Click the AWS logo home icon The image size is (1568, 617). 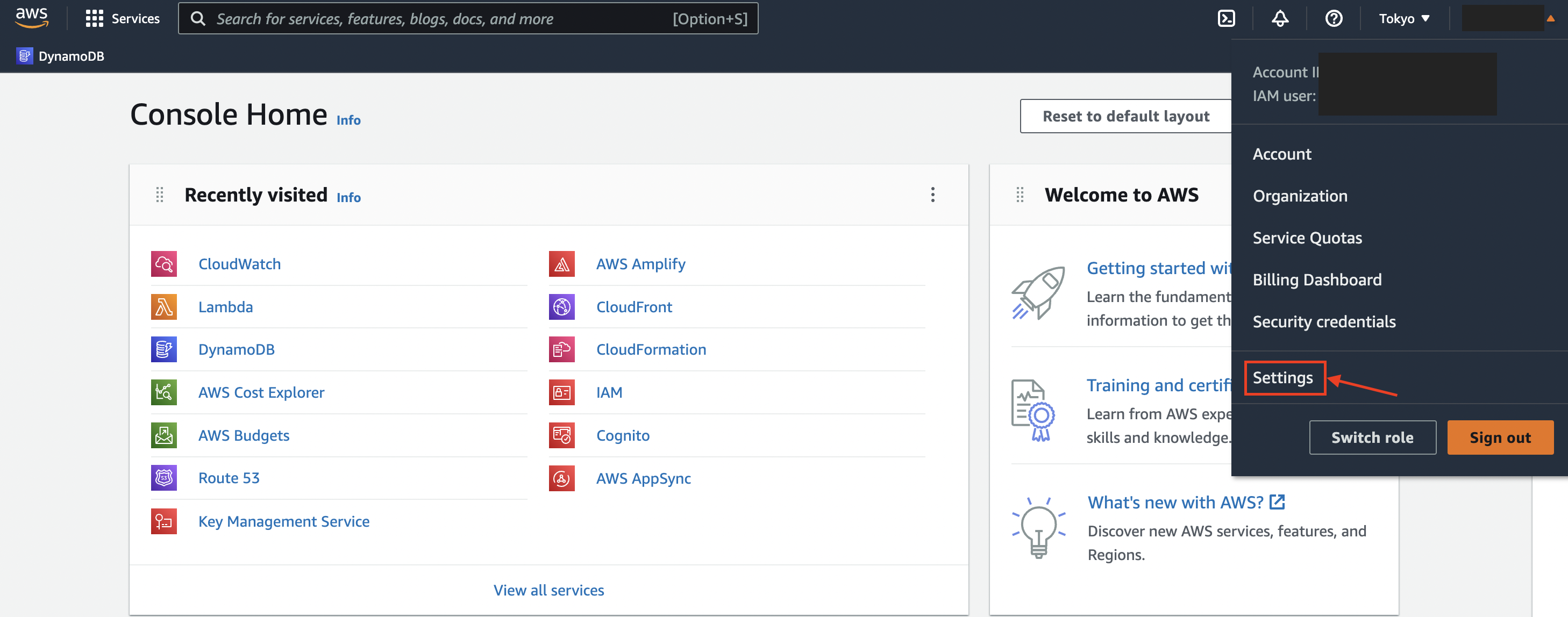pyautogui.click(x=32, y=18)
